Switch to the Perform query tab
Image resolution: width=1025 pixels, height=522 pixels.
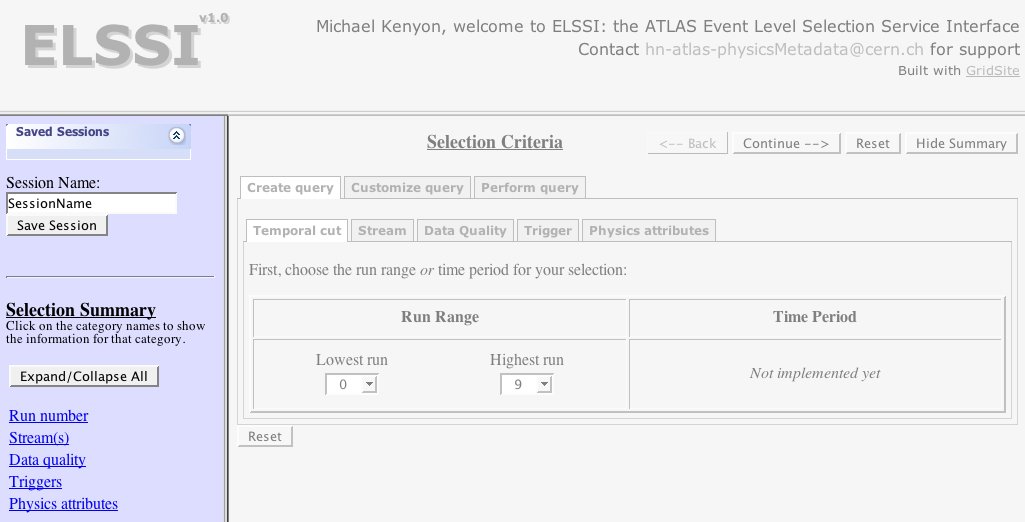(x=529, y=187)
